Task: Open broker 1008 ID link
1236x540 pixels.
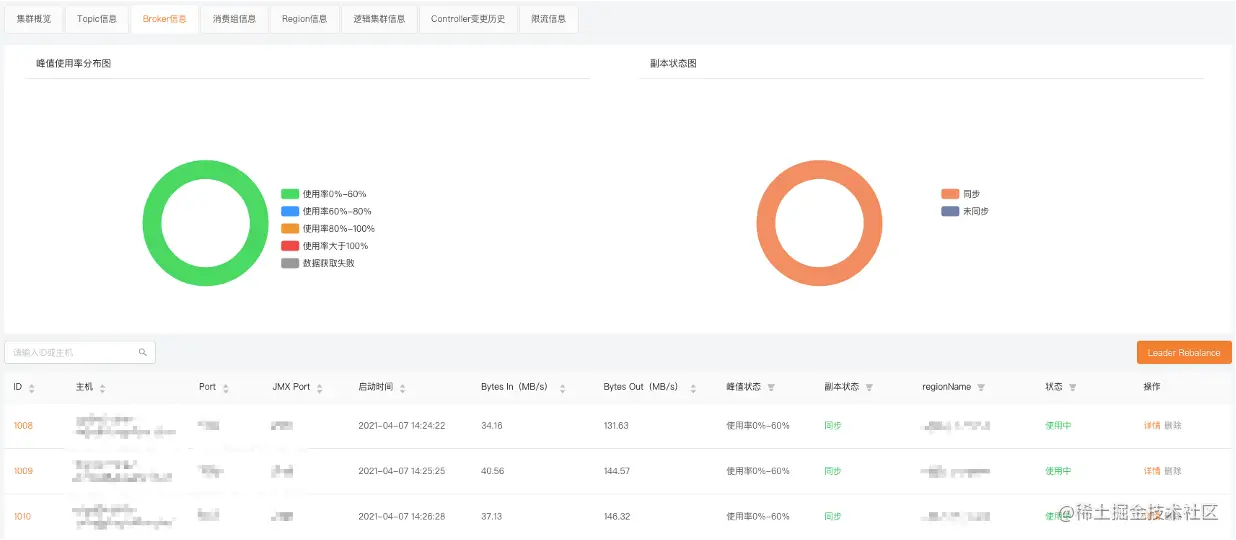Action: [23, 426]
